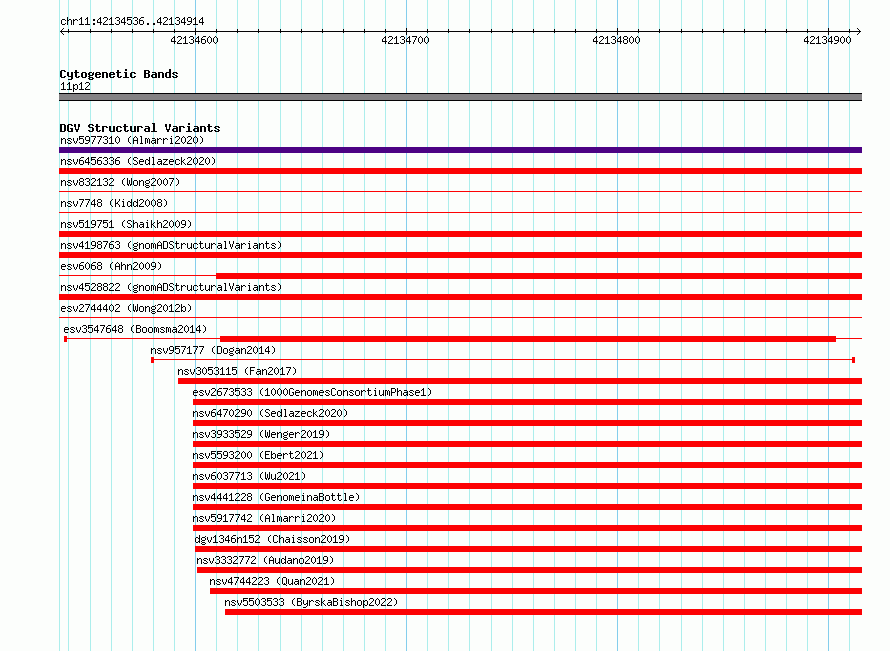Select nsv3933529 (Wenger2019) label

(261, 434)
